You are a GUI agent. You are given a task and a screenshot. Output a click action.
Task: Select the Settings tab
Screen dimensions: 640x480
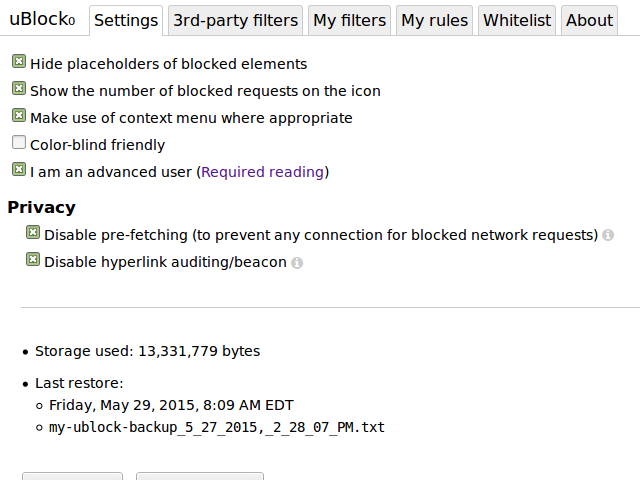(126, 20)
